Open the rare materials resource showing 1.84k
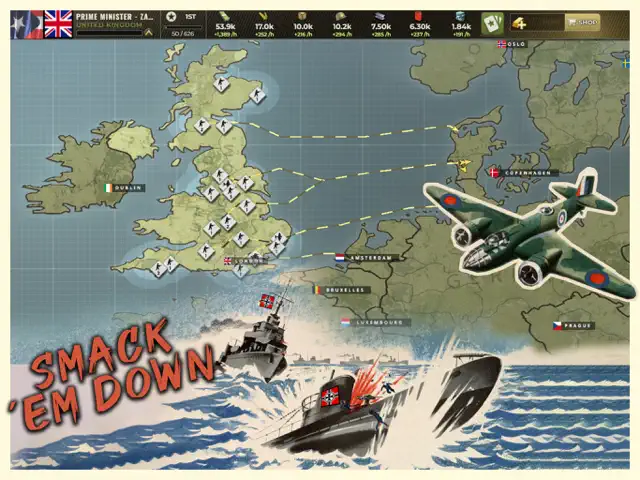 (x=461, y=25)
